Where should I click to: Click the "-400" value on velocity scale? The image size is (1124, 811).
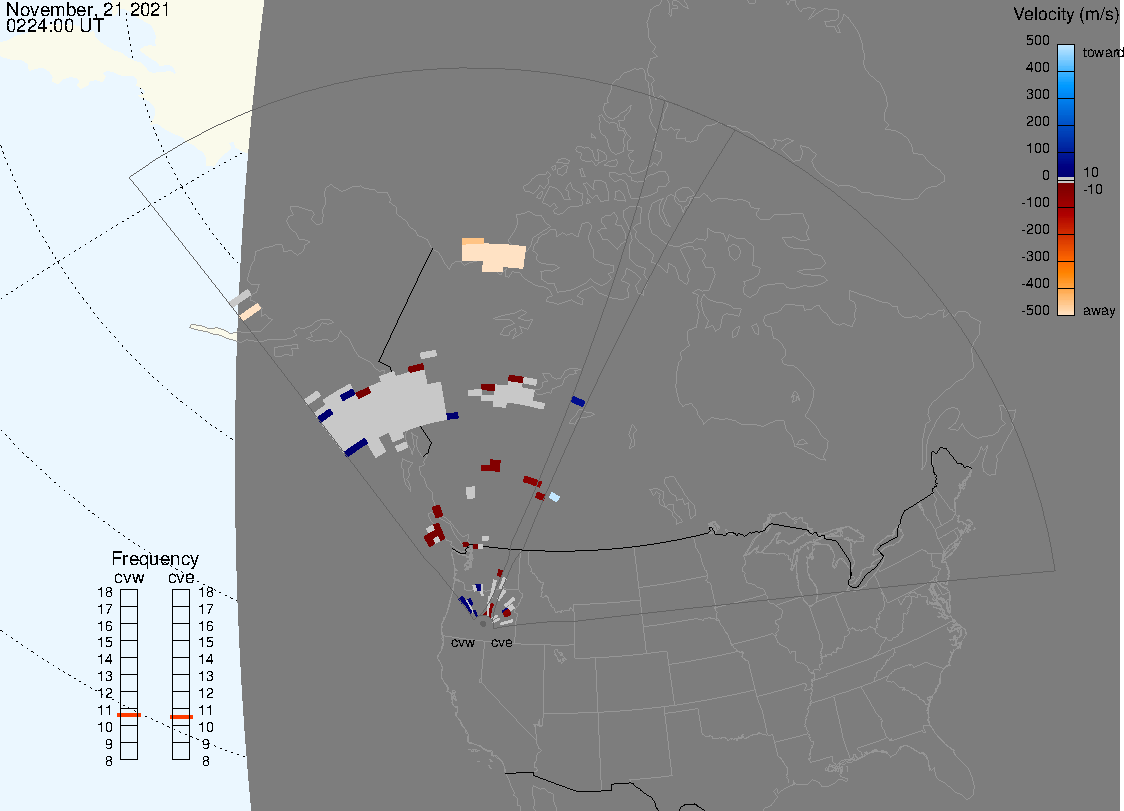(x=1035, y=283)
